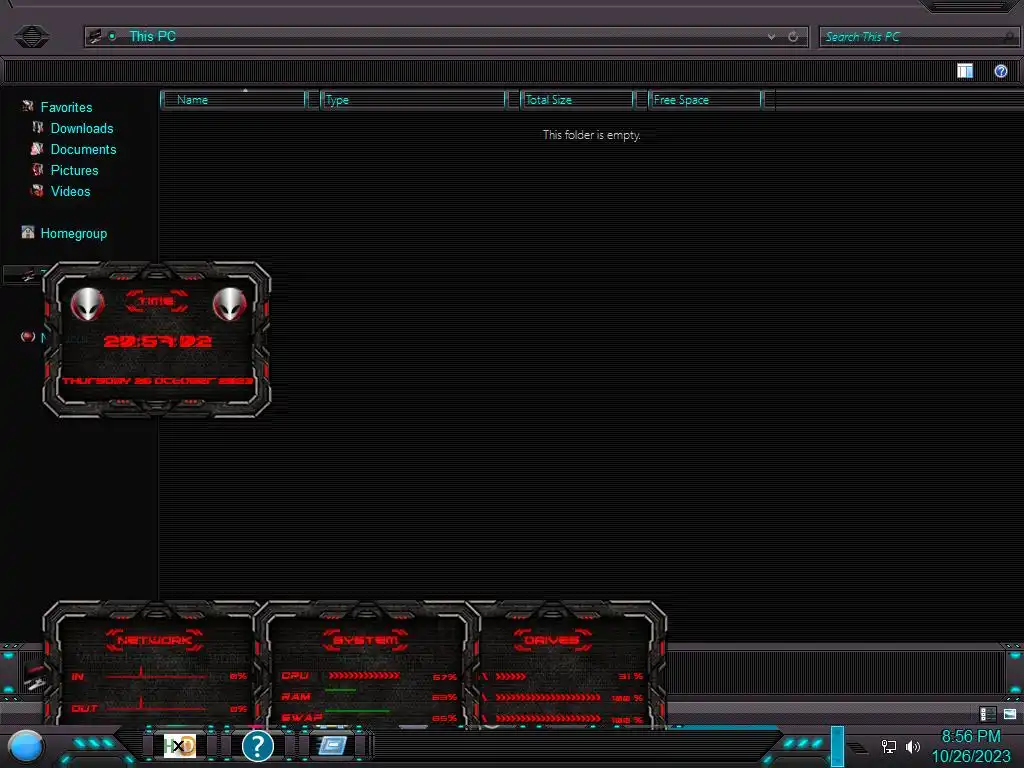Click the NETWORK widget title
The image size is (1024, 768).
tap(154, 640)
